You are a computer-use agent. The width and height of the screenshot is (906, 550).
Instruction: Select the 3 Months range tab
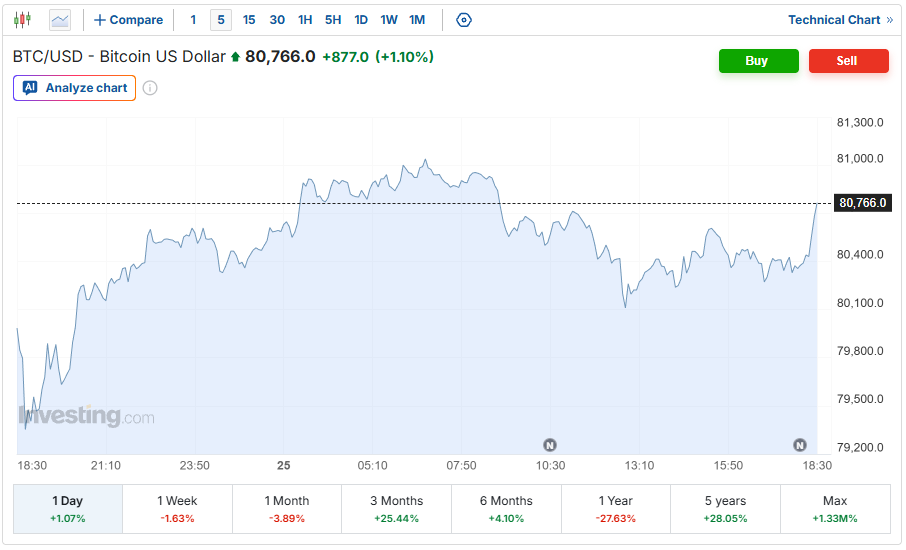tap(396, 509)
